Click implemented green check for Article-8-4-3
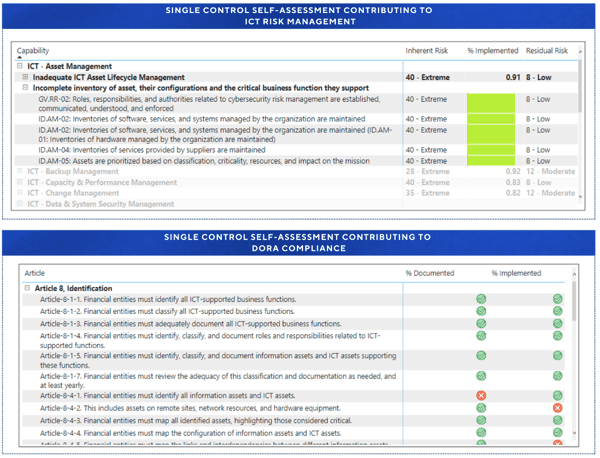This screenshot has width=600, height=458. (558, 420)
